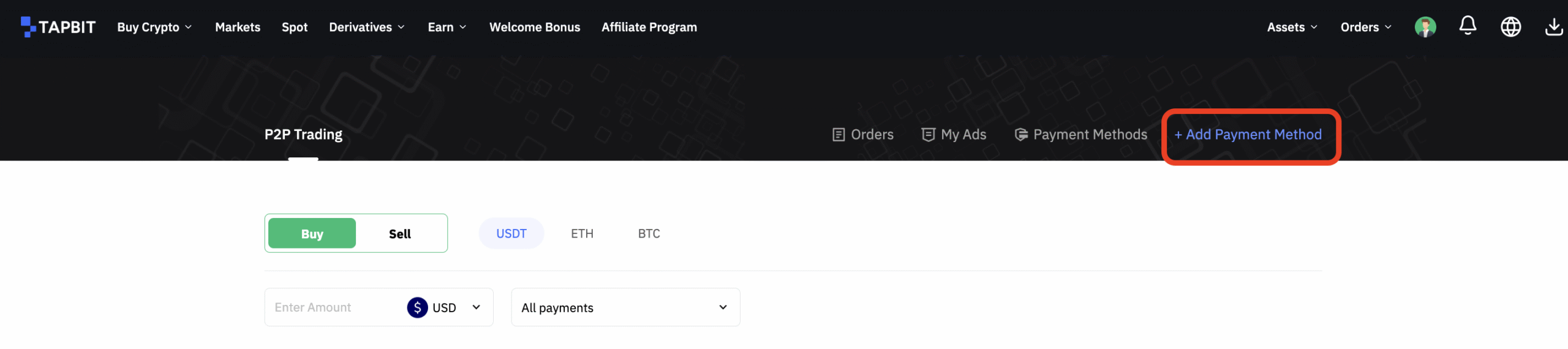
Task: Click the My Ads icon
Action: point(928,135)
